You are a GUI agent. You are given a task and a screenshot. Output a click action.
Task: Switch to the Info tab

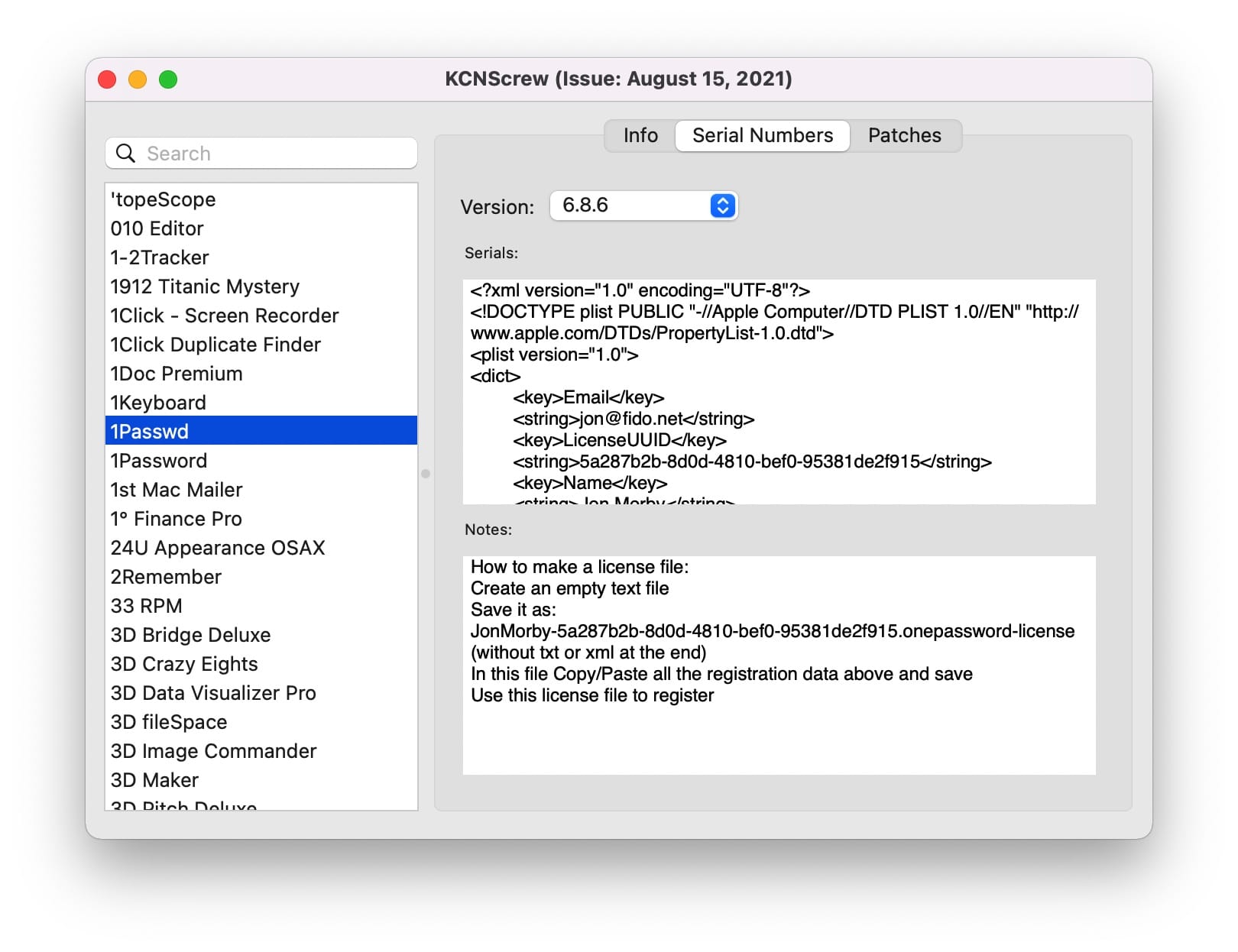click(x=640, y=136)
